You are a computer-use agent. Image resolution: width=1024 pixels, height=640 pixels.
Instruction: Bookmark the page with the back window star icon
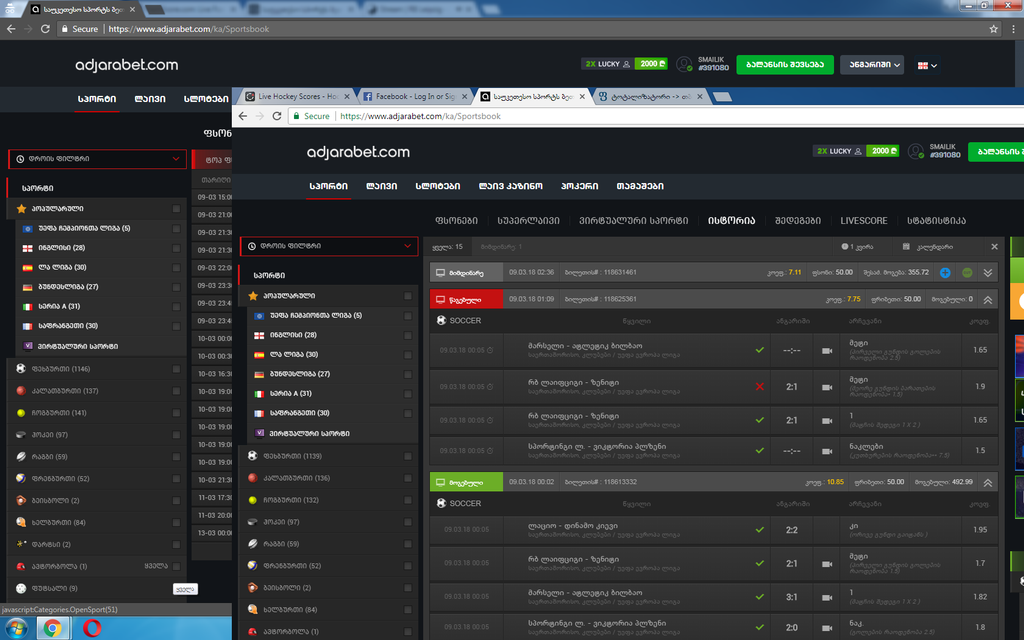pos(993,29)
